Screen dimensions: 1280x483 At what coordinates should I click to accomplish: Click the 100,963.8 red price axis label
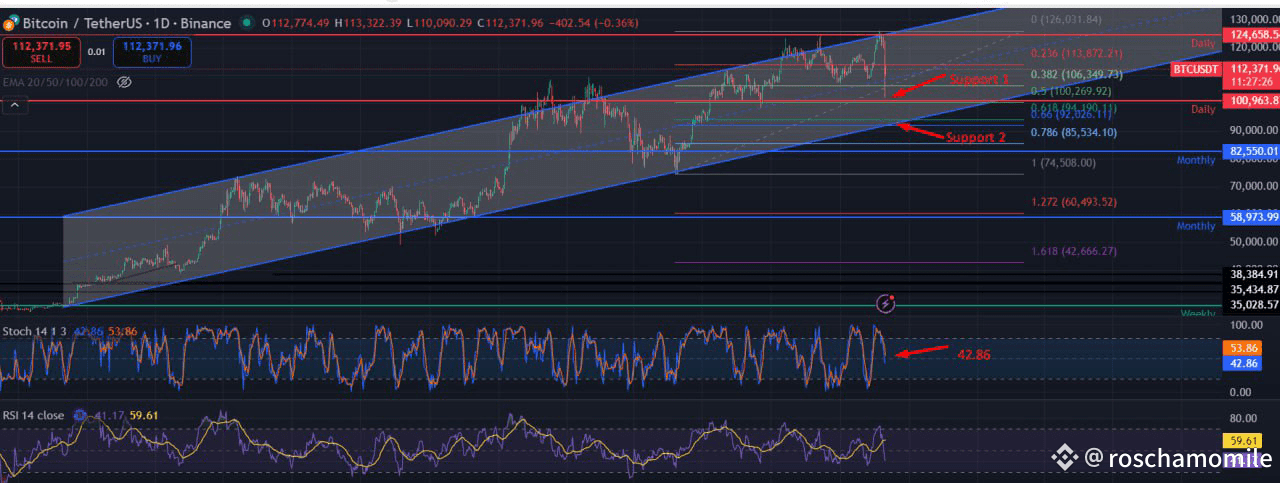(1252, 101)
